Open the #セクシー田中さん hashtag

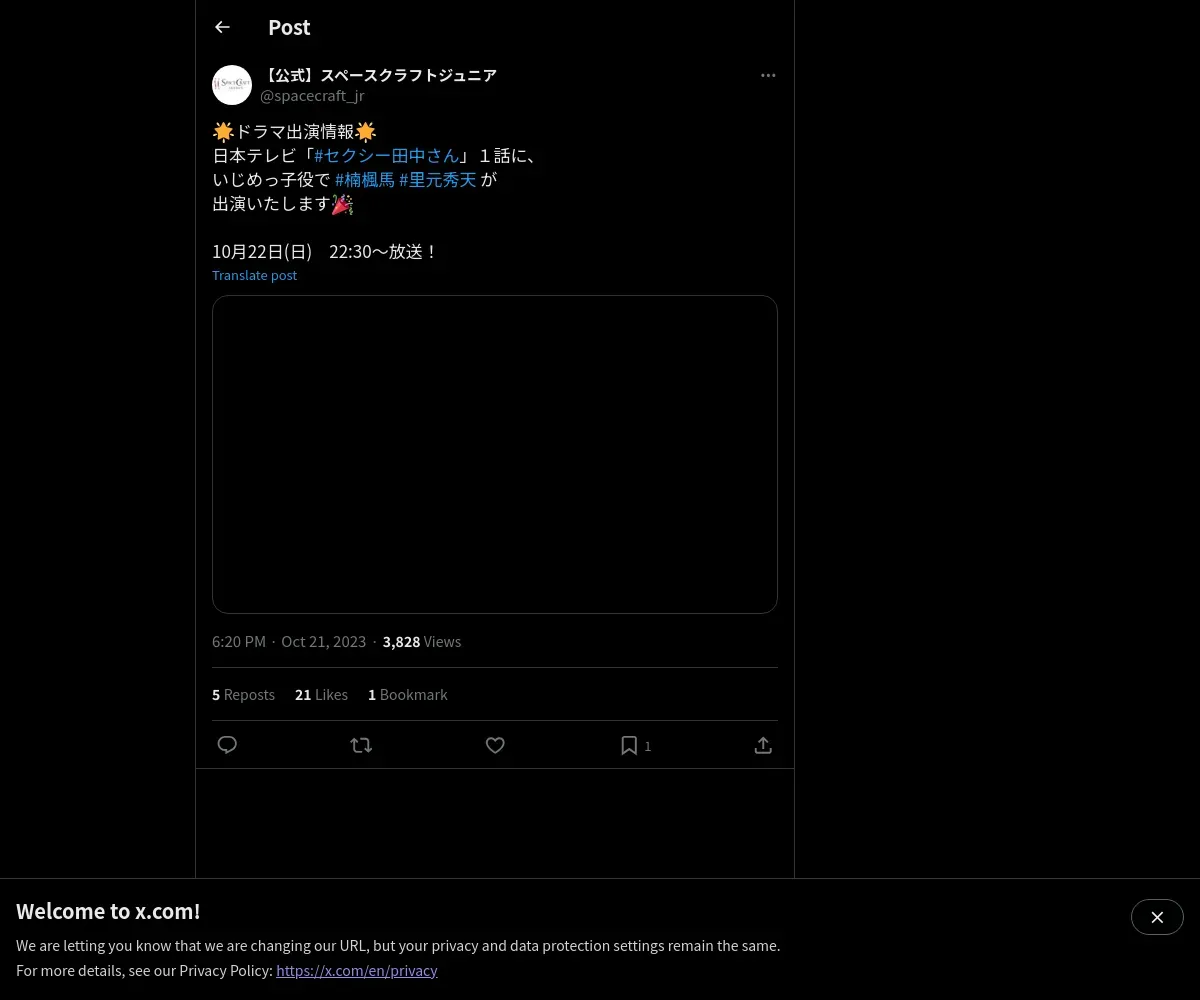[x=386, y=155]
